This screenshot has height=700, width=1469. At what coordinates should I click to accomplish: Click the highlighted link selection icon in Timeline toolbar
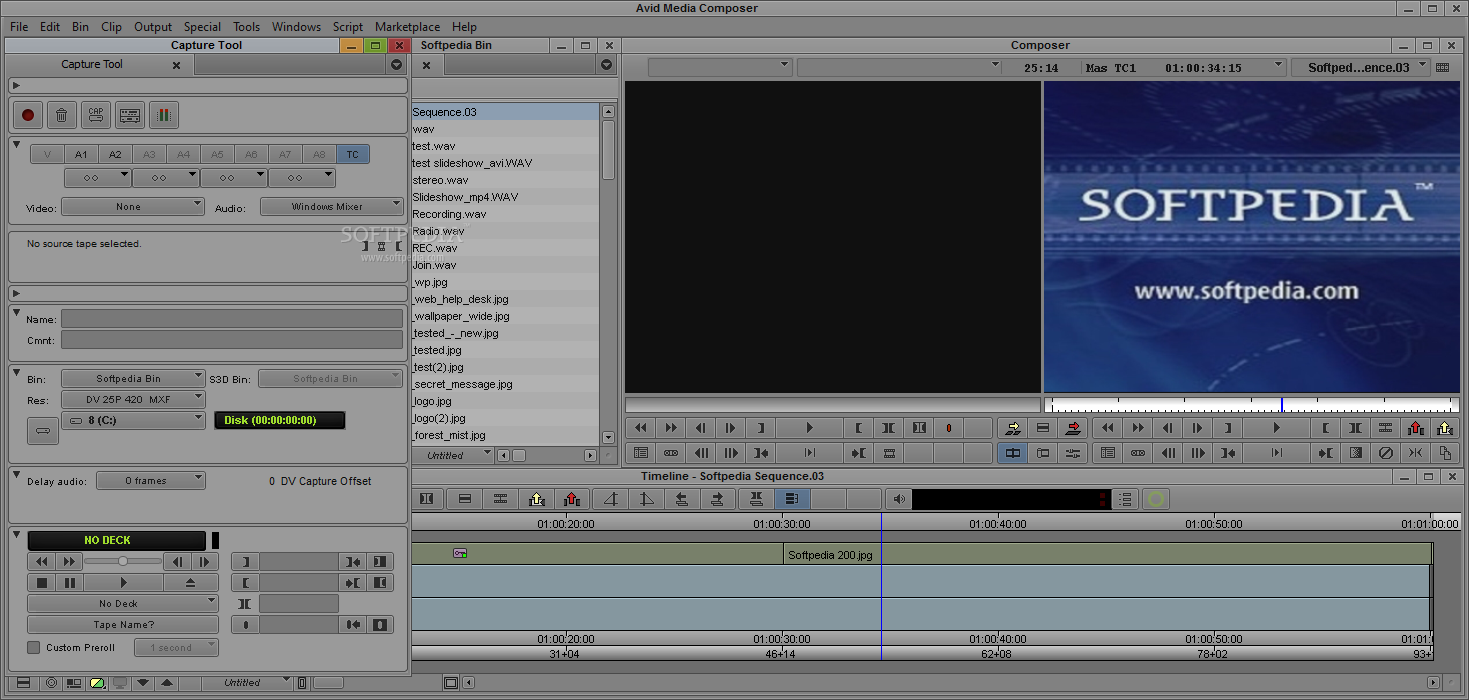point(791,498)
